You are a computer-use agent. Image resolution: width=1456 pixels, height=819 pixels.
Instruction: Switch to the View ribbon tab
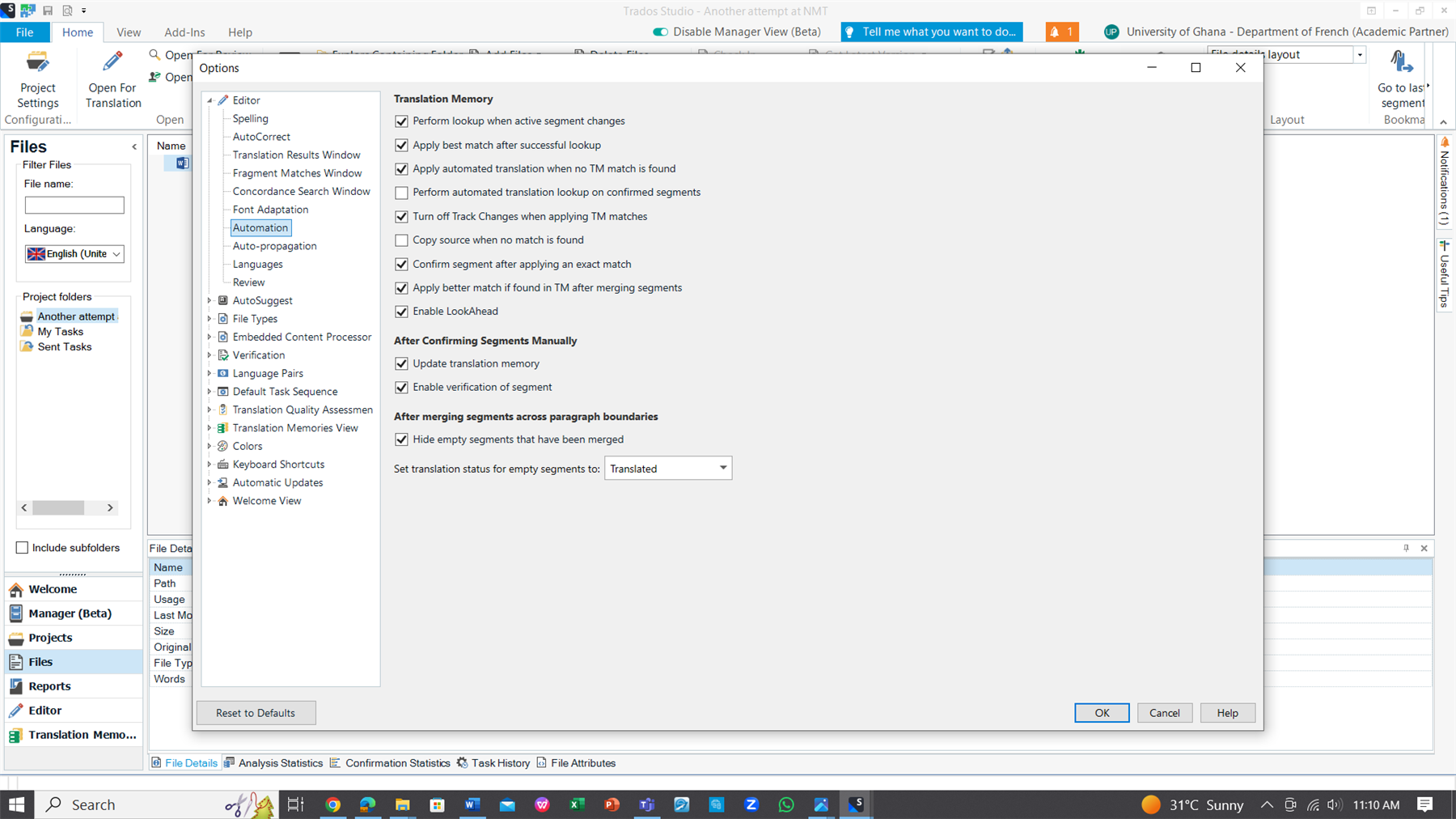[129, 32]
